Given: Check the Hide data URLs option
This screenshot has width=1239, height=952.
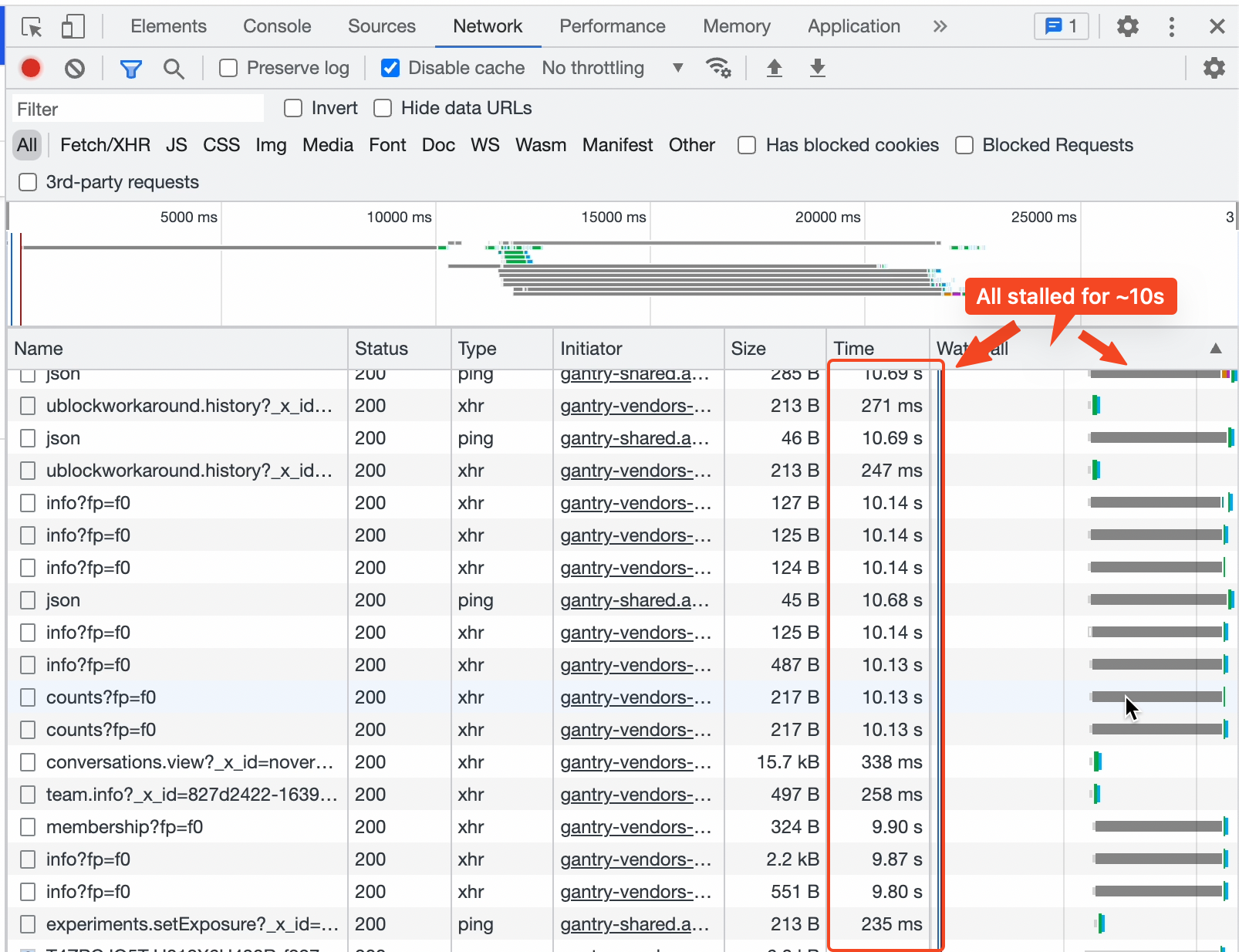Looking at the screenshot, I should pos(383,108).
